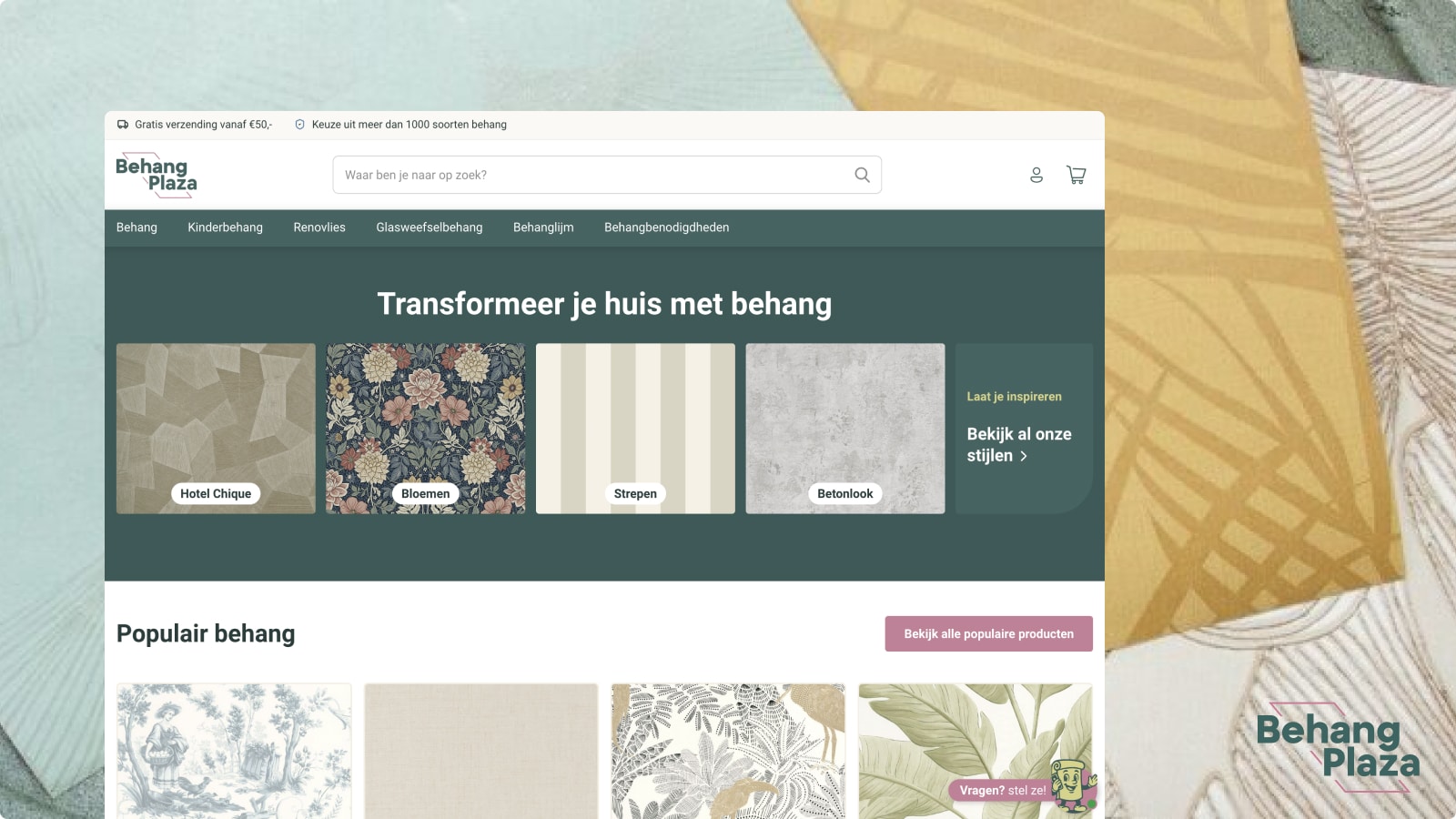
Task: Click the chevron after Bekijk al onze stijlen
Action: (1024, 456)
